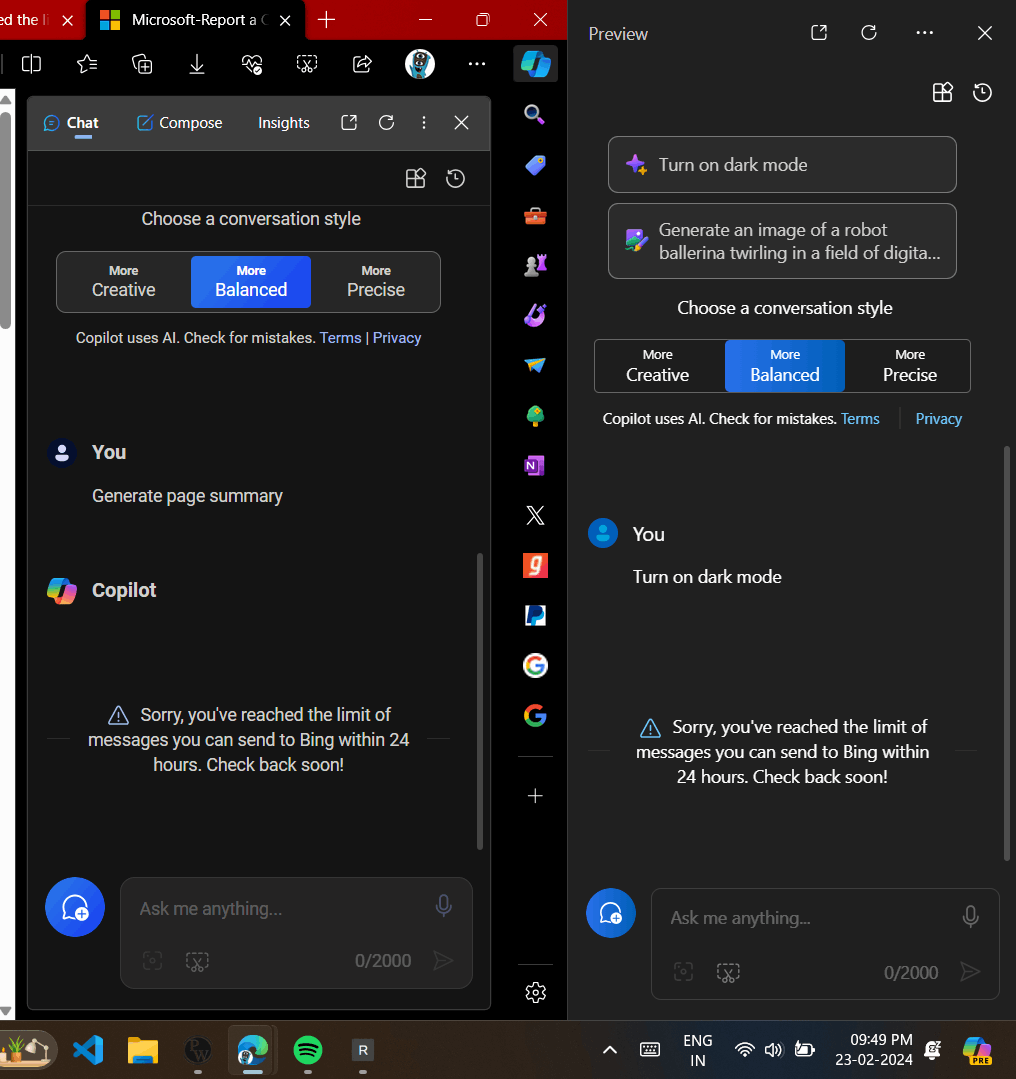Click robot ballerina image suggestion
1016x1079 pixels.
(782, 241)
